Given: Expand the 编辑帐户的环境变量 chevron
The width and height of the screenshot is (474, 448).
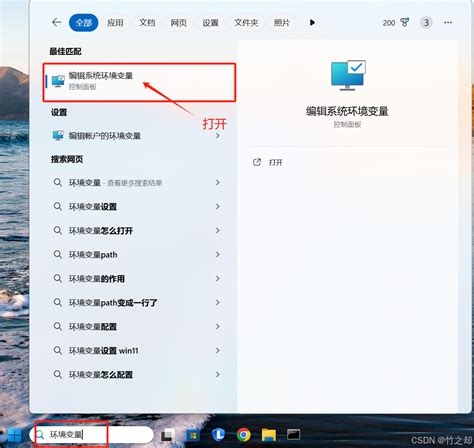Looking at the screenshot, I should pos(218,136).
